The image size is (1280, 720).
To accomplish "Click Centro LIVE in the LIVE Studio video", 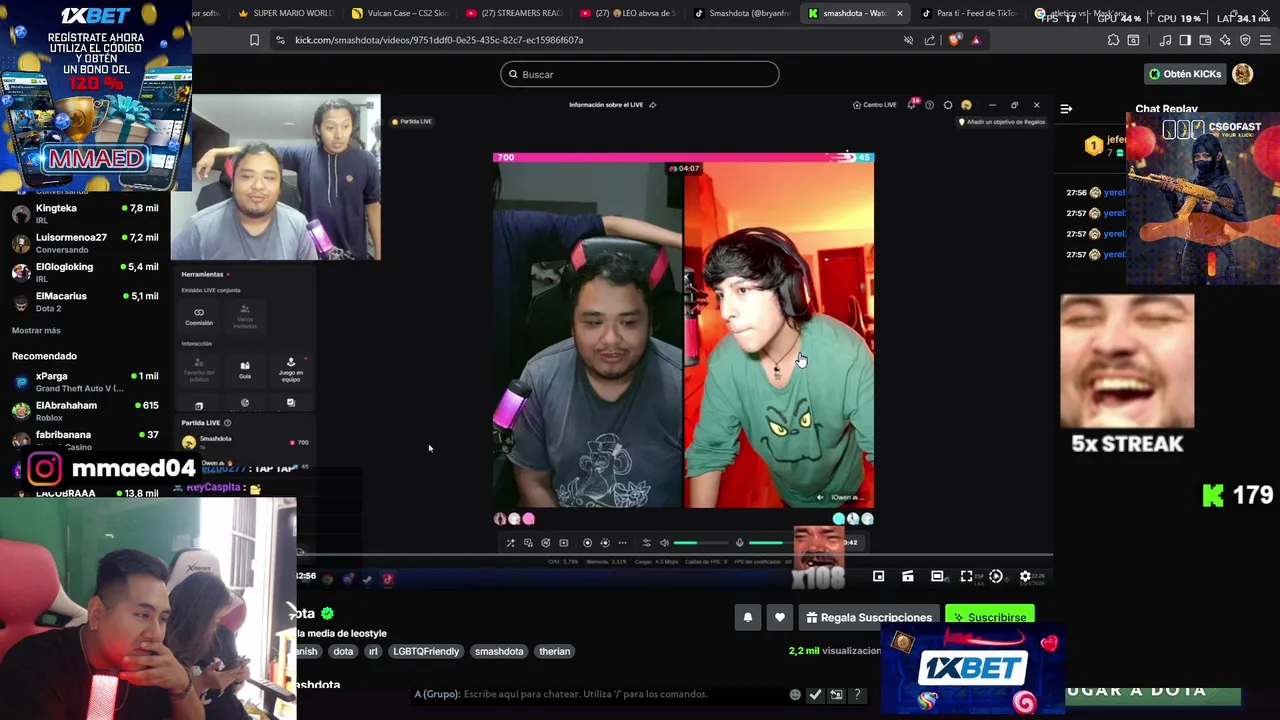I will click(x=875, y=105).
